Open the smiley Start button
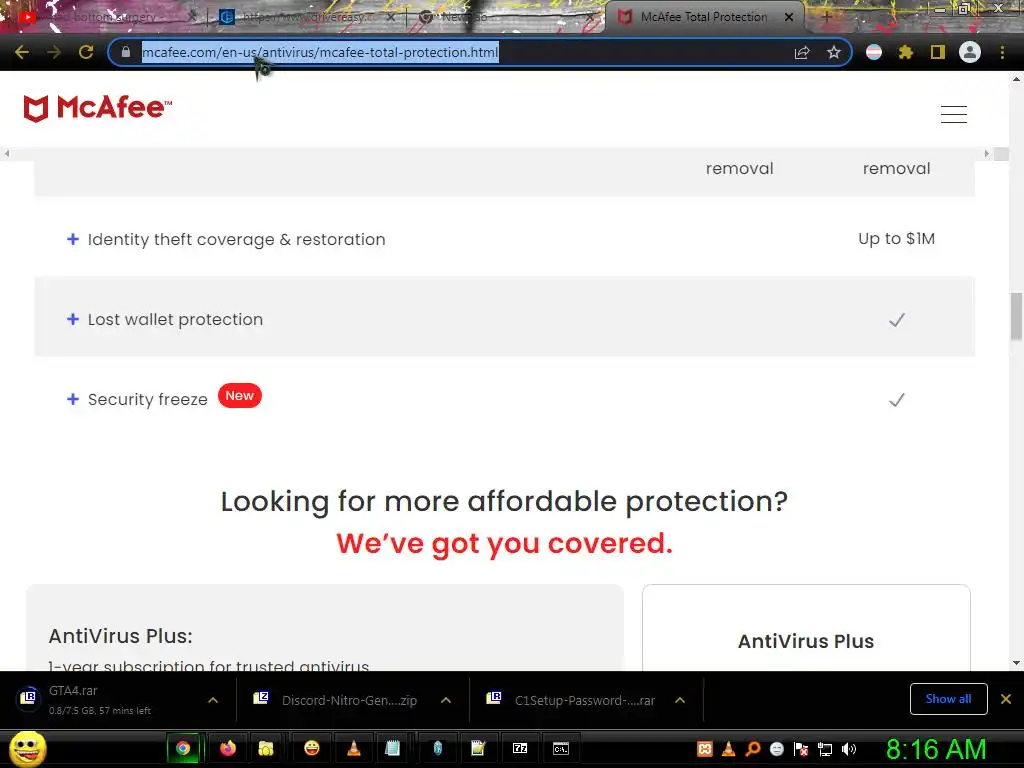This screenshot has height=768, width=1024. pyautogui.click(x=28, y=748)
